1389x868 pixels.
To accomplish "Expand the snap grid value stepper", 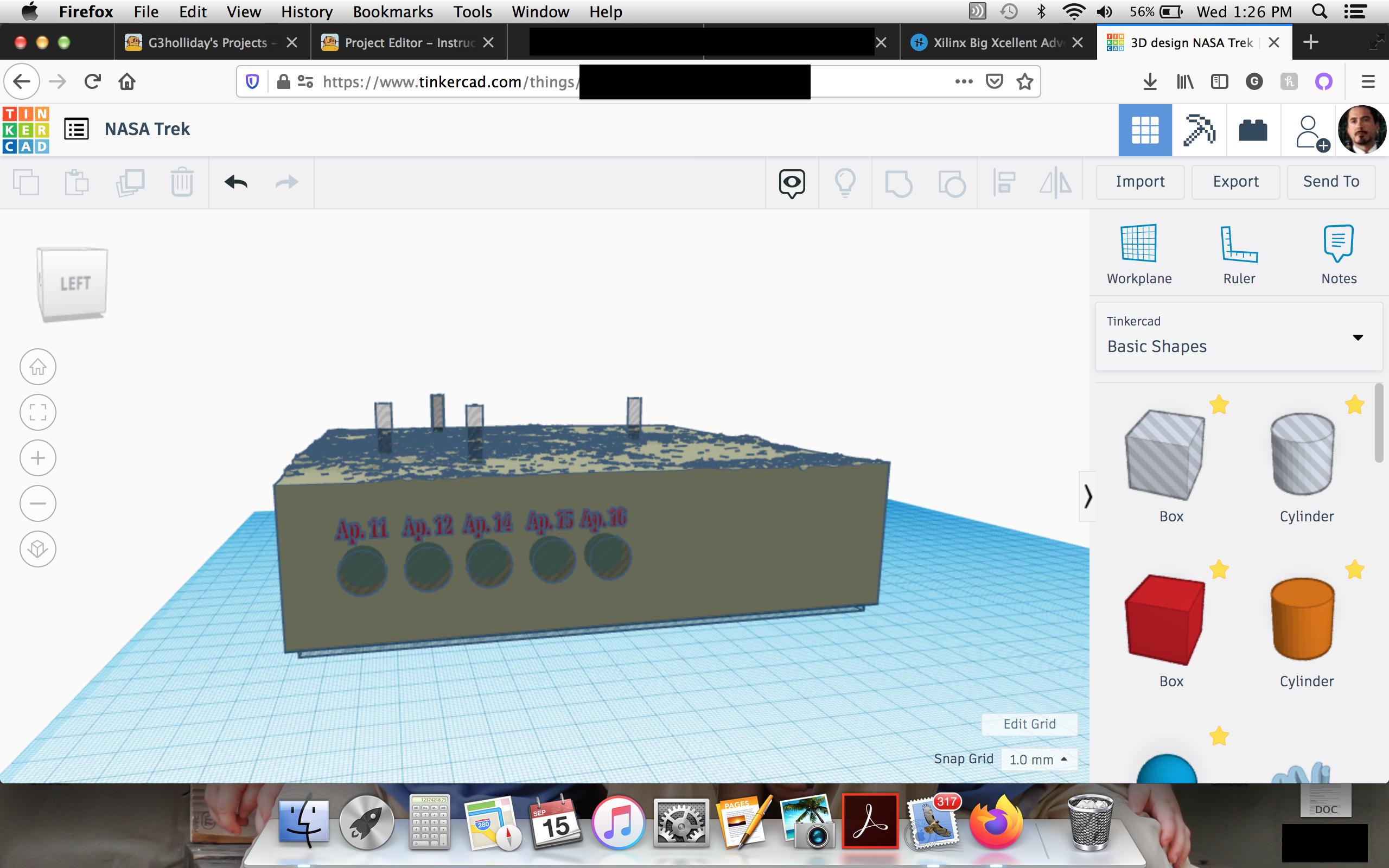I will coord(1062,759).
